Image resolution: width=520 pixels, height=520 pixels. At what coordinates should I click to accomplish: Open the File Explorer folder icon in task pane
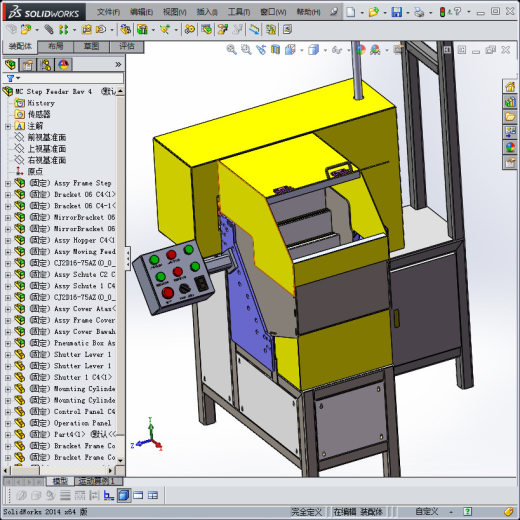pos(510,117)
